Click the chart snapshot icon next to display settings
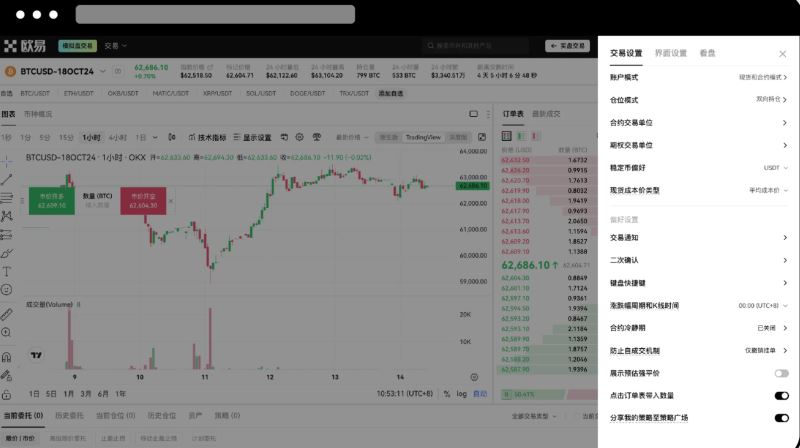This screenshot has height=448, width=800. coord(284,137)
